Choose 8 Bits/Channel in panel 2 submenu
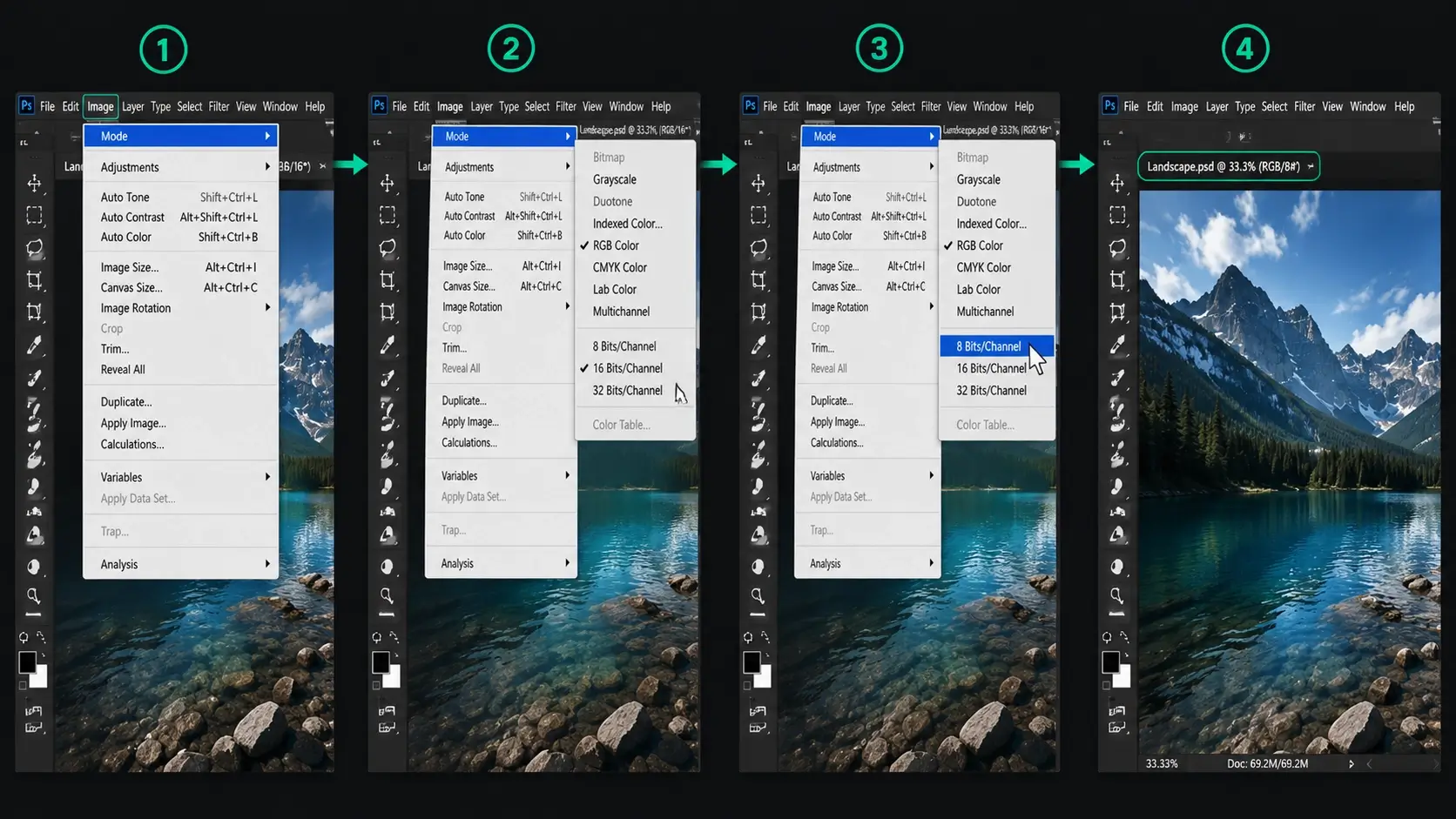The width and height of the screenshot is (1456, 819). pos(635,346)
